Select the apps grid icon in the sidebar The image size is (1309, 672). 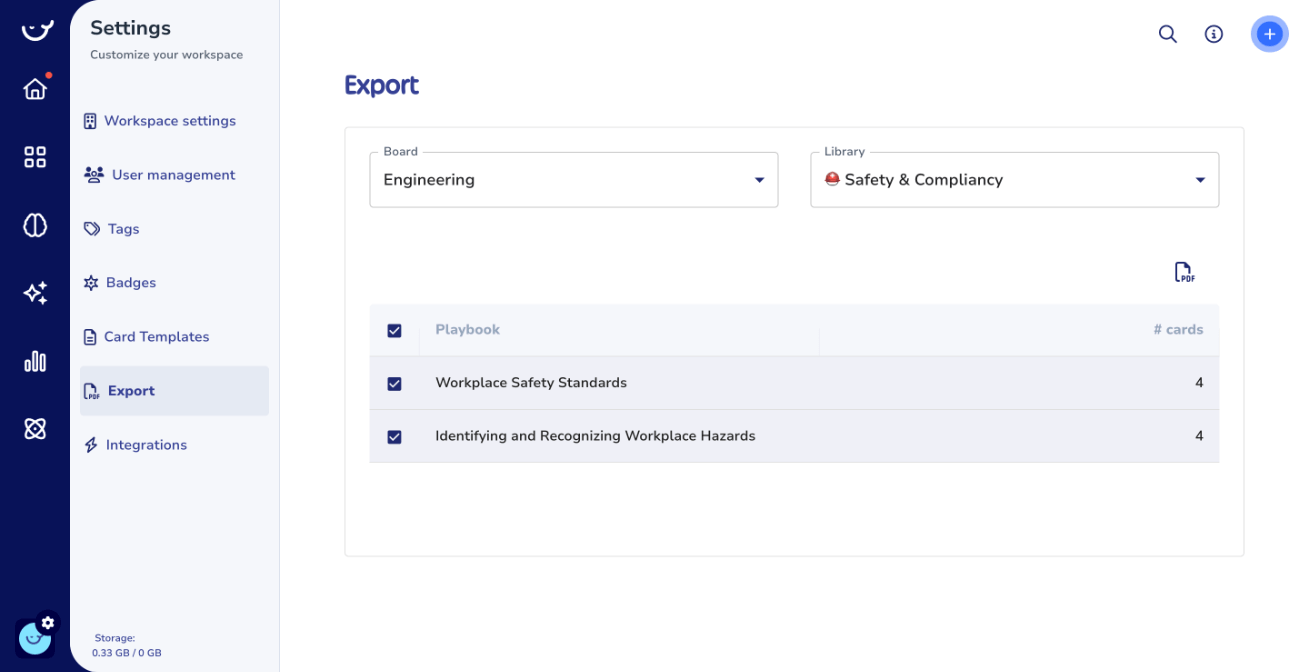(35, 157)
